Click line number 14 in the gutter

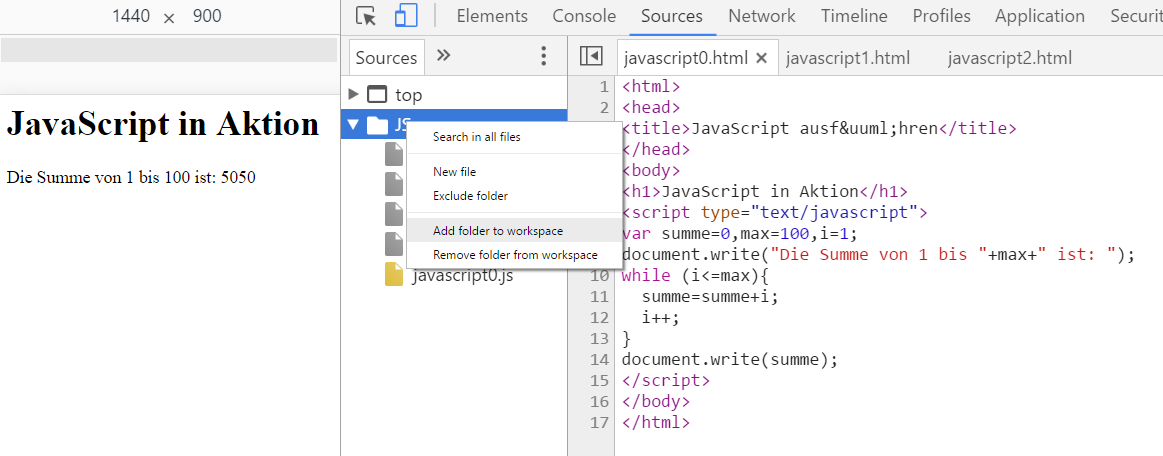click(599, 360)
